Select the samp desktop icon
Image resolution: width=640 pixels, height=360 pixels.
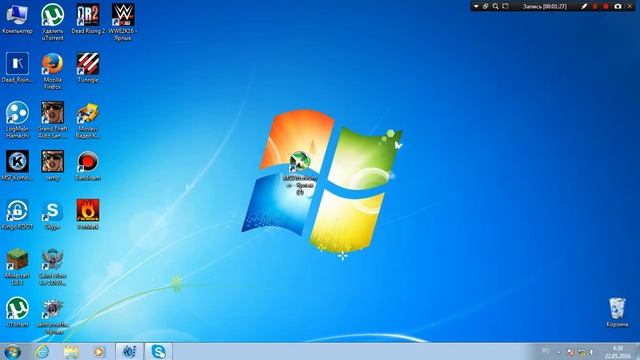point(53,165)
